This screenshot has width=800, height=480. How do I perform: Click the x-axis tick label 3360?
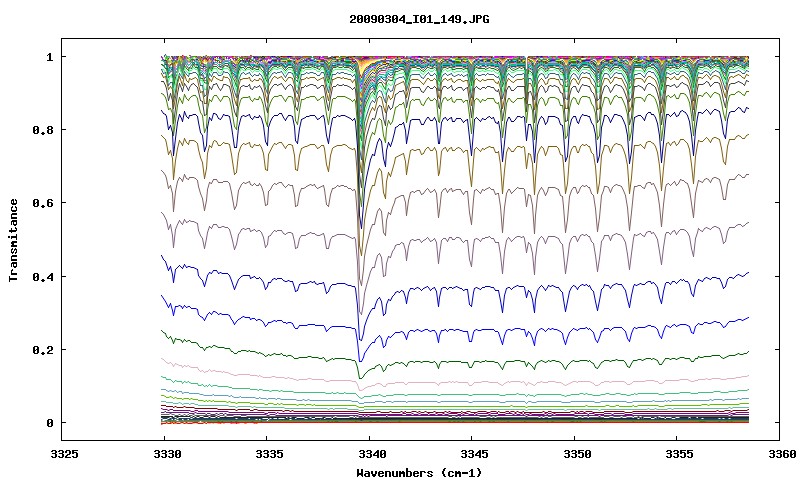[782, 454]
